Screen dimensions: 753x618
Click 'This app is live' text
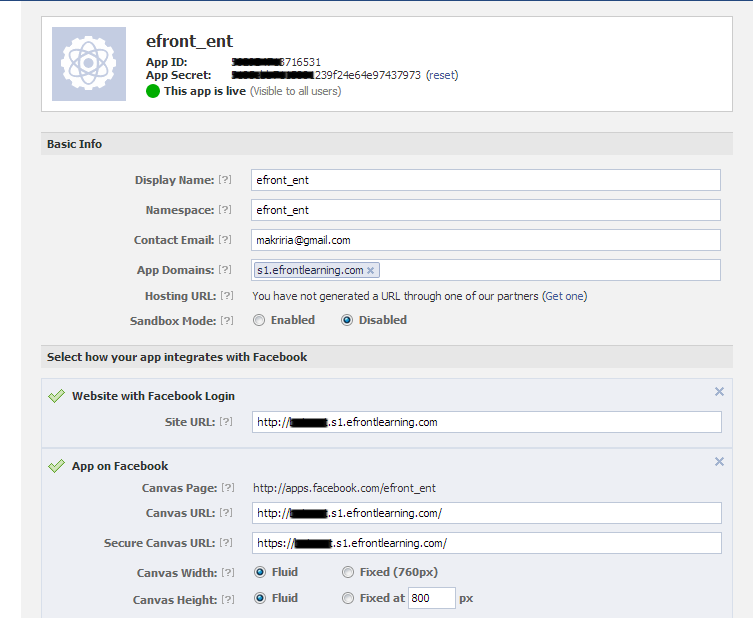click(x=205, y=91)
